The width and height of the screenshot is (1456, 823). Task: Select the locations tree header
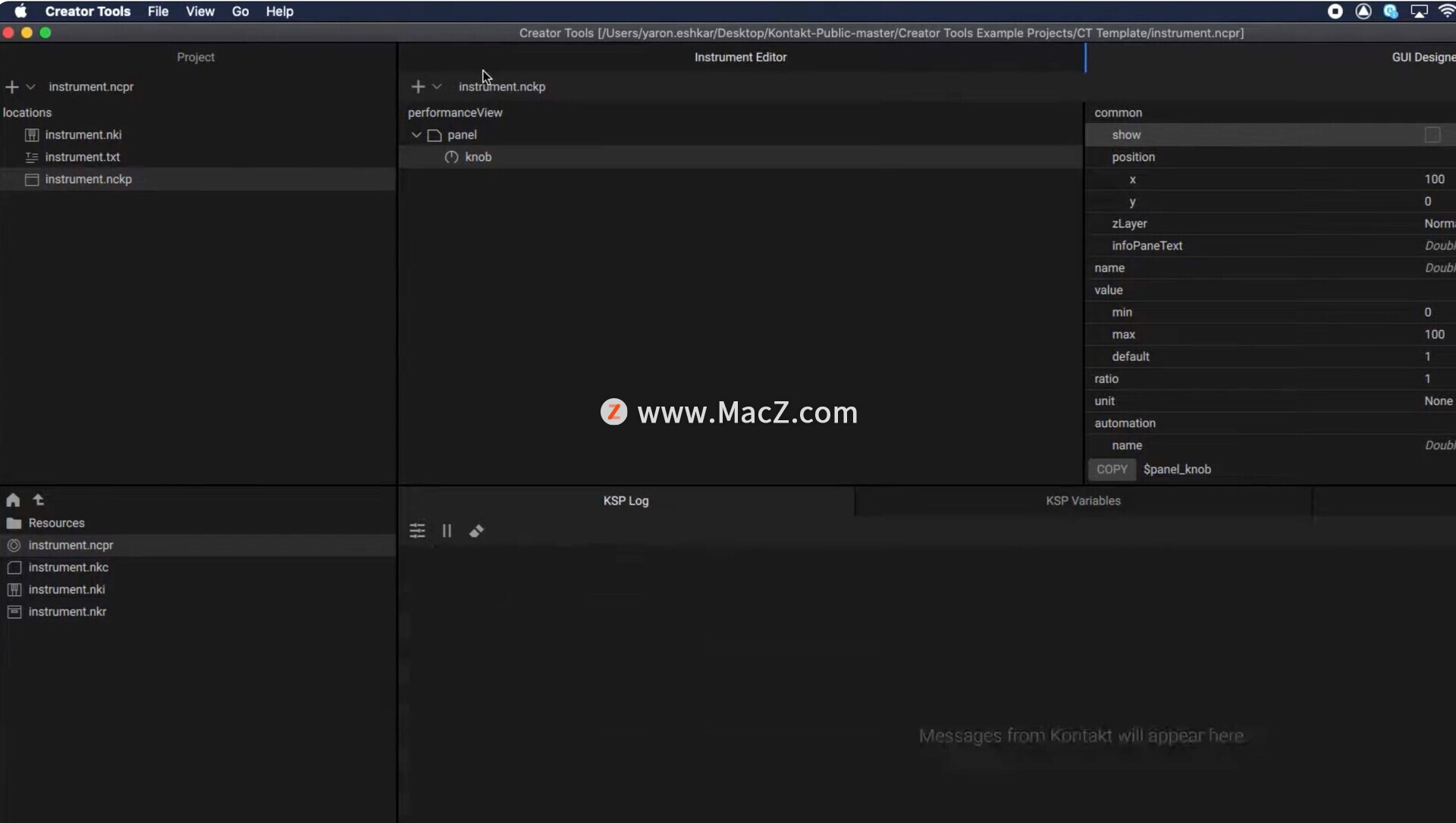pos(27,112)
